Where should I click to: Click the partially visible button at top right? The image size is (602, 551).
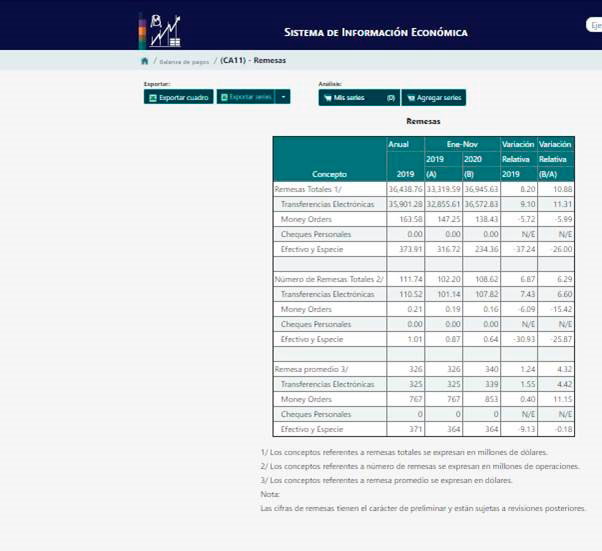595,25
